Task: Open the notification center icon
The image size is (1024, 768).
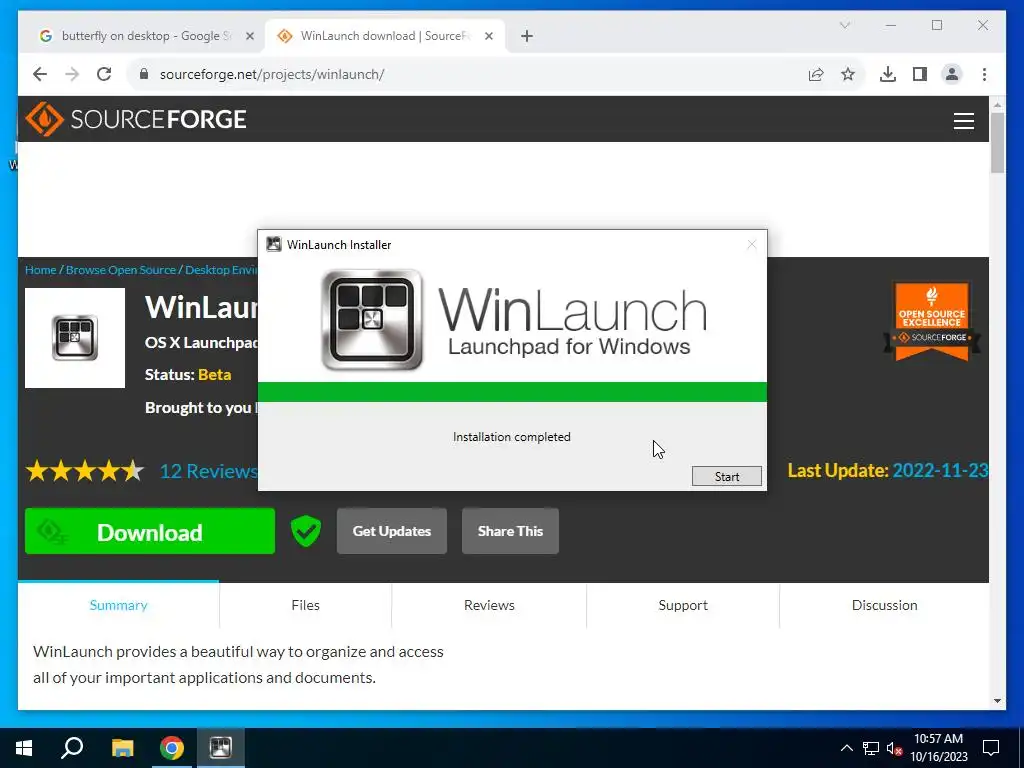Action: (991, 748)
